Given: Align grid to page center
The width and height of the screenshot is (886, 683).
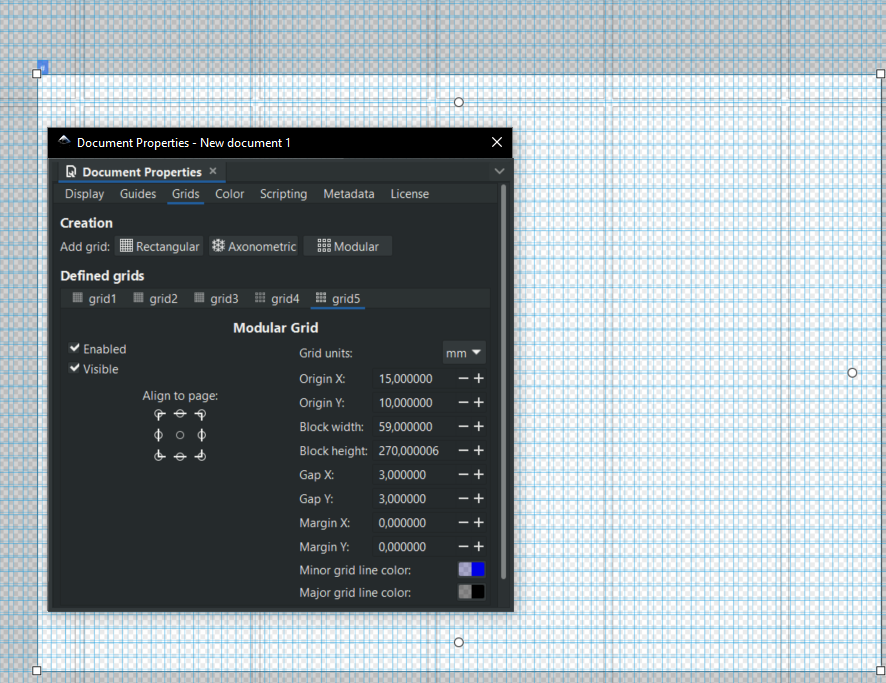Looking at the screenshot, I should coord(180,435).
